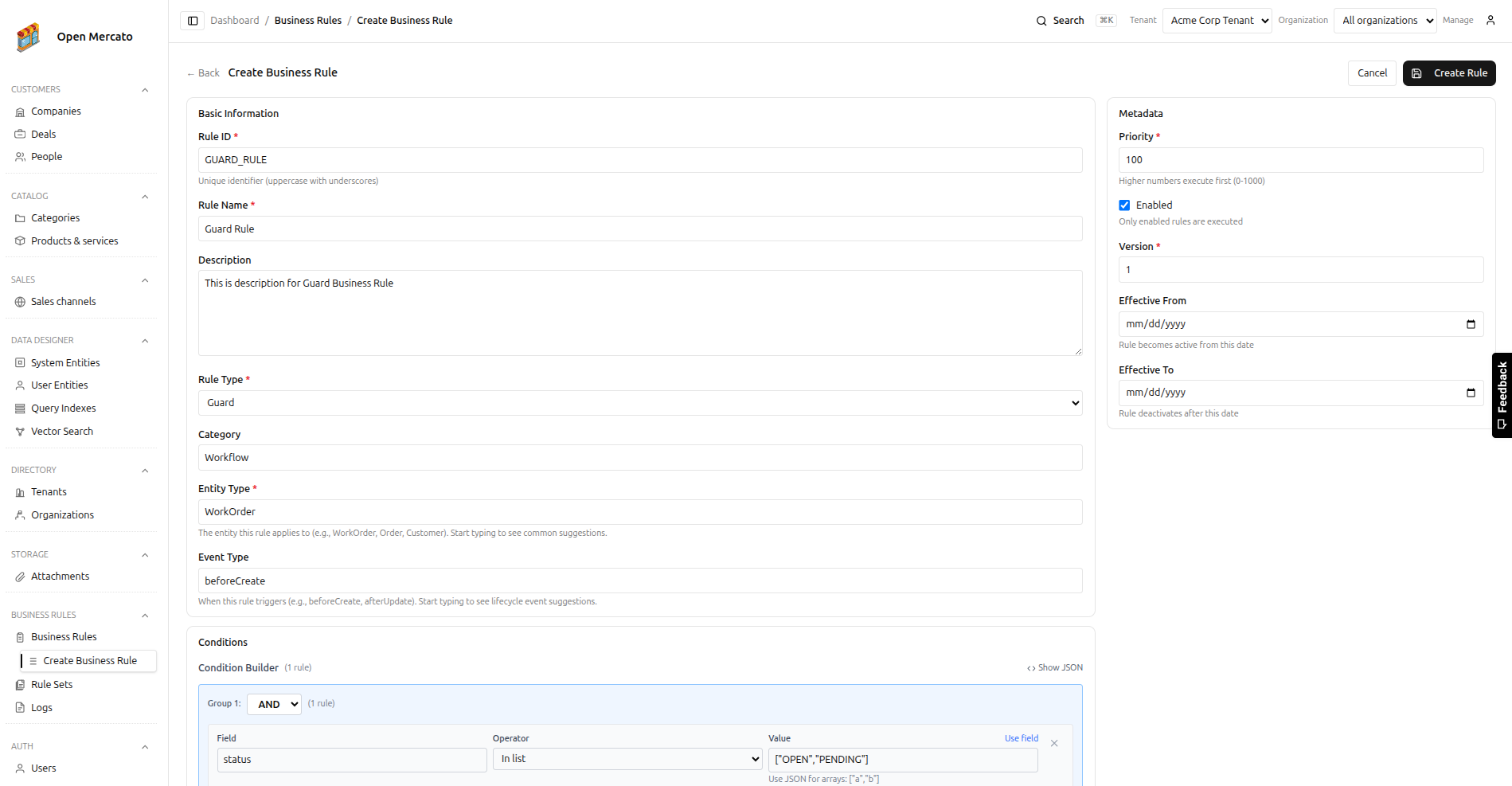Click the People icon under Customers
This screenshot has width=1512, height=786.
[x=20, y=156]
